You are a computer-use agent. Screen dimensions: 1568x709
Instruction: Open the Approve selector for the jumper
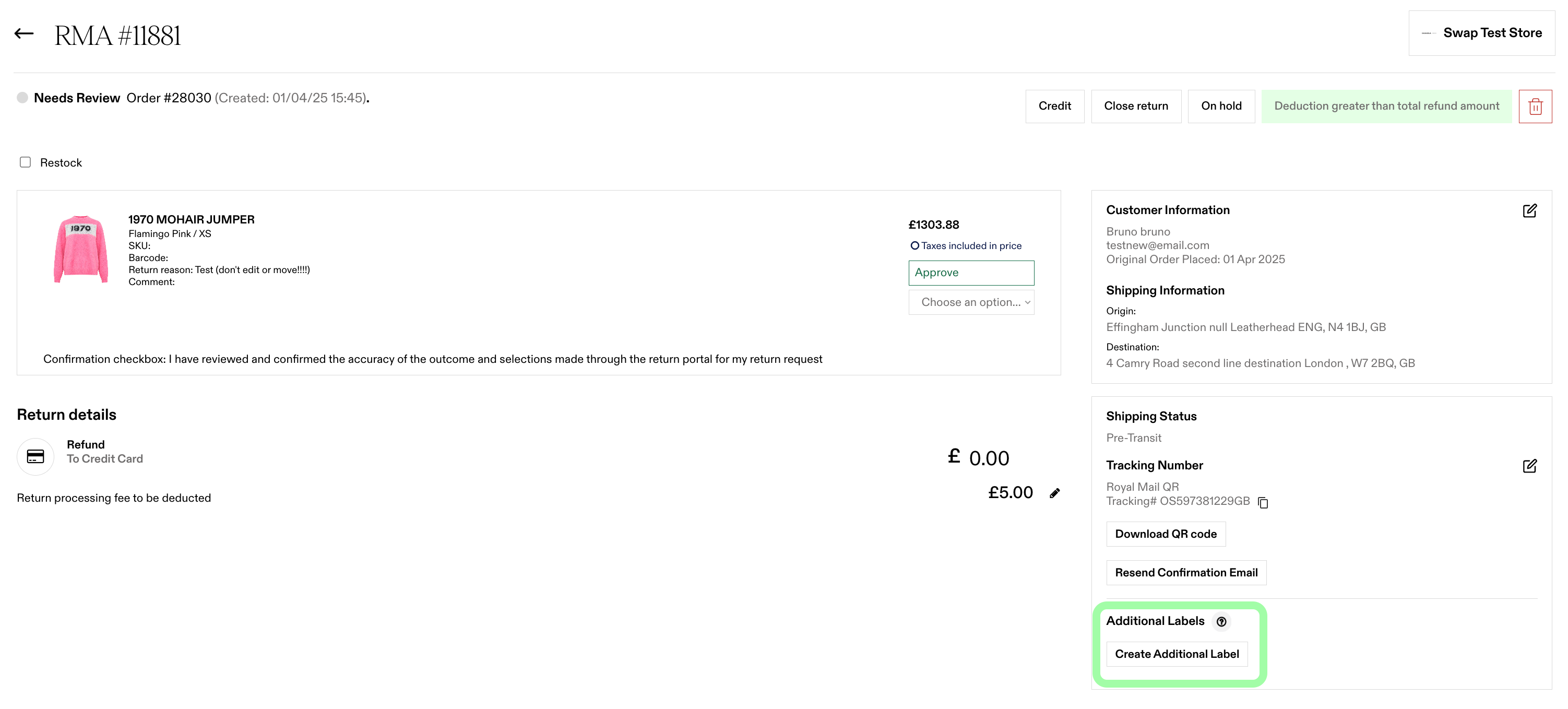pyautogui.click(x=971, y=273)
